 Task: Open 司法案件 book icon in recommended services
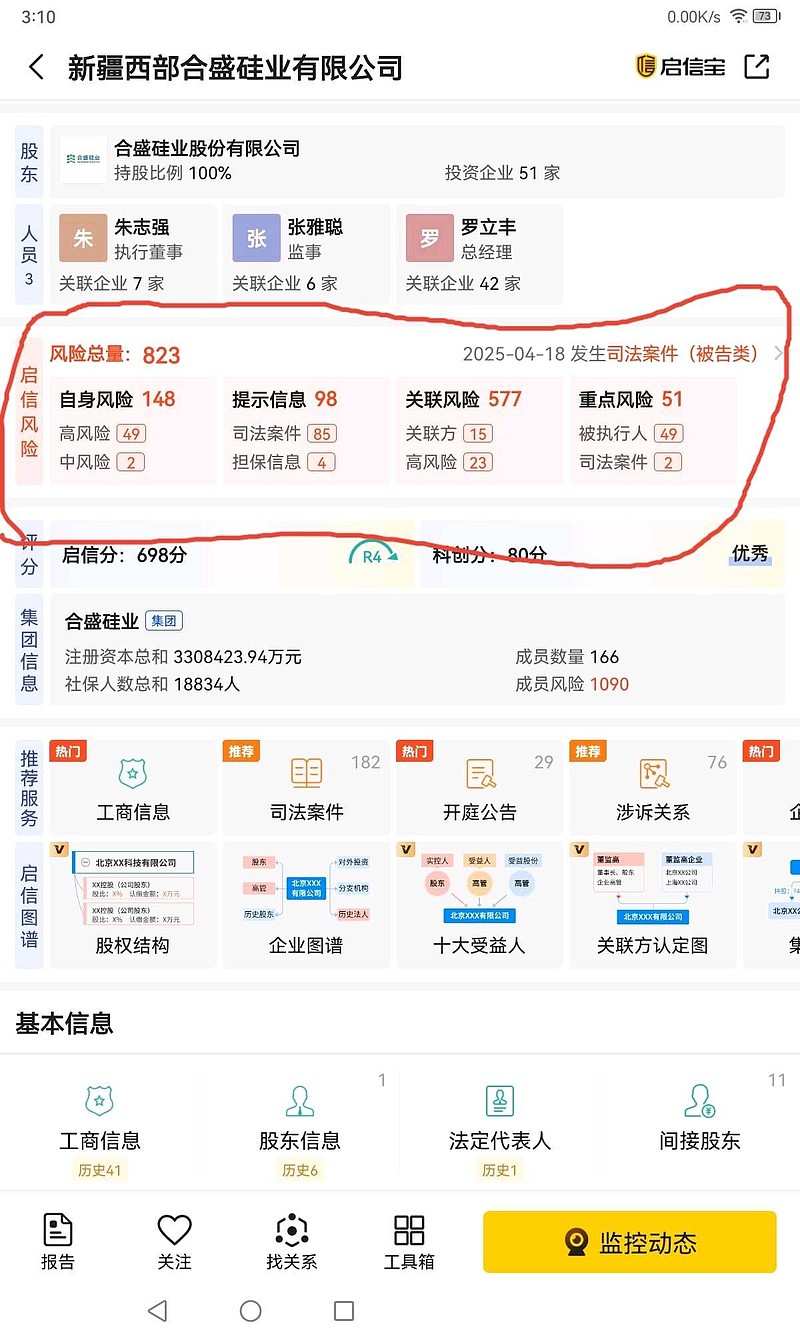tap(306, 773)
